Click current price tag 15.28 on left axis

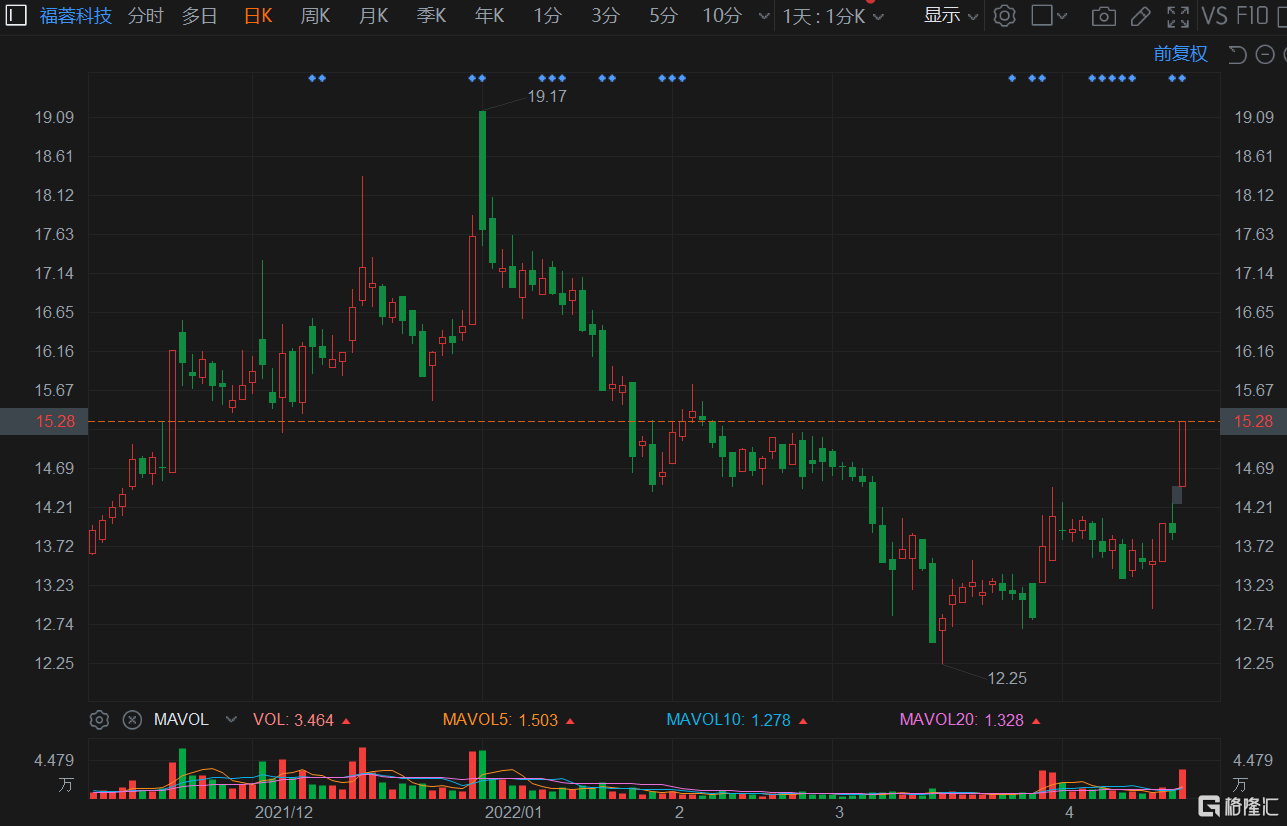tap(44, 422)
